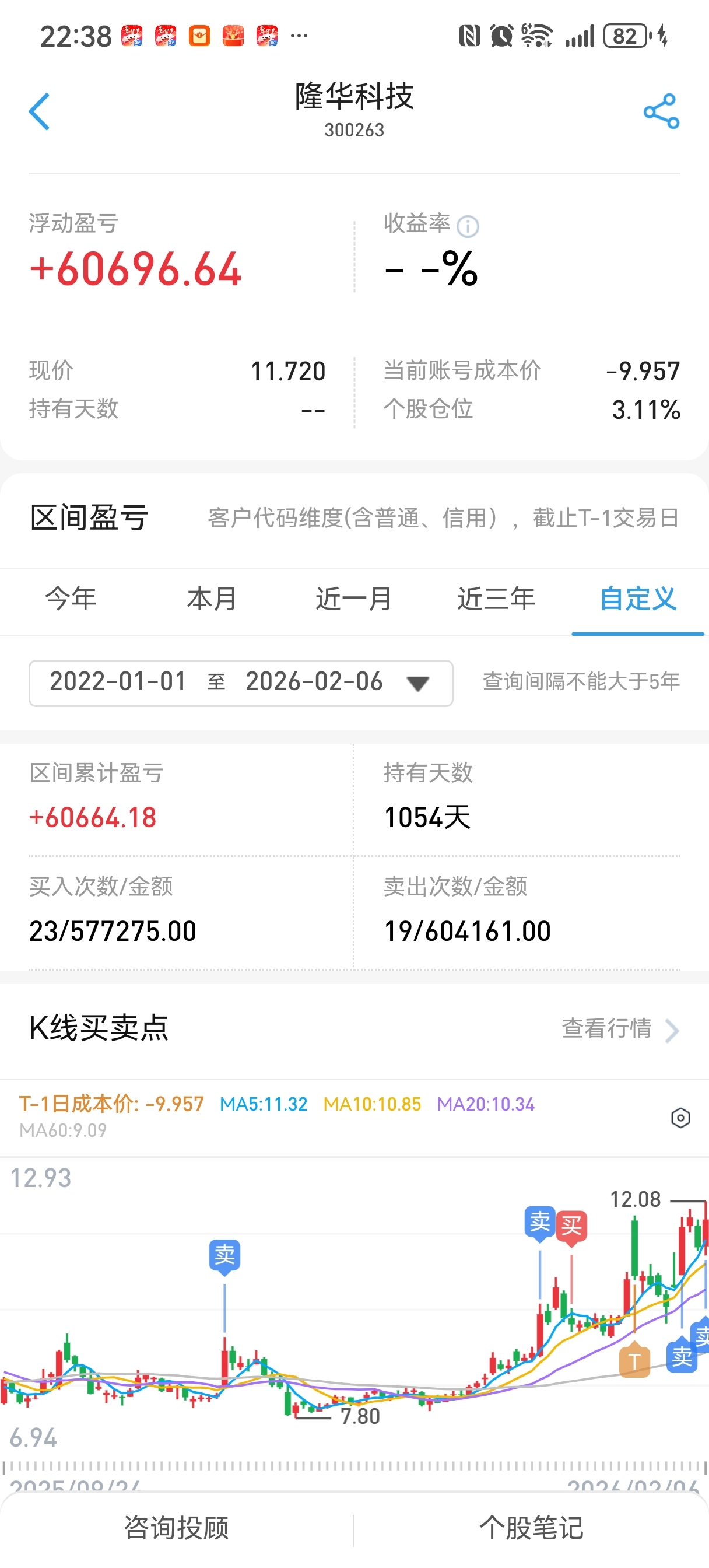Screen dimensions: 709x1568
Task: Tap the orange notification app icon
Action: 199,36
